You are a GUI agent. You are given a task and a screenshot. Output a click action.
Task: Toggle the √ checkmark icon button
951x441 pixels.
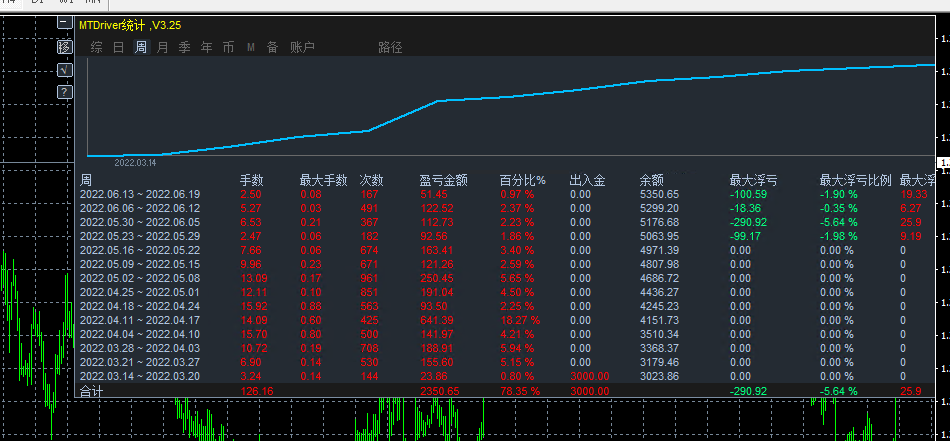[65, 70]
